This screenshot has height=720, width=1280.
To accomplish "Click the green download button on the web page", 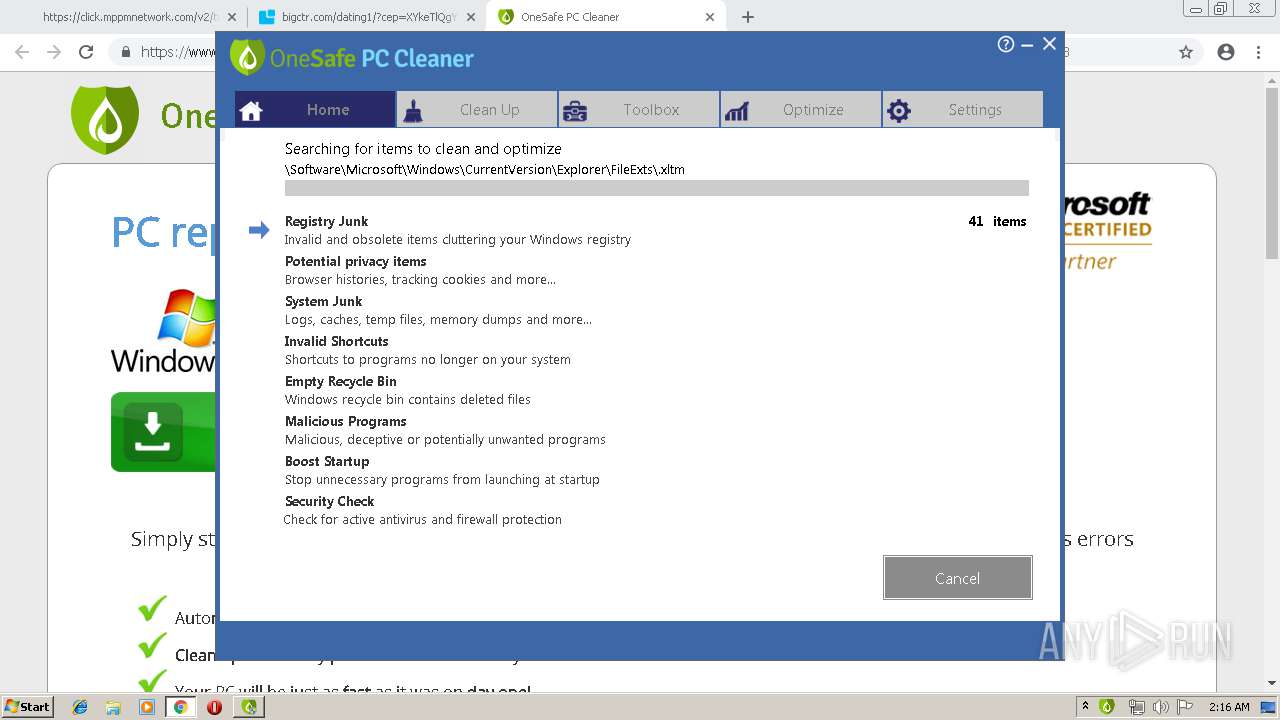I will tap(163, 432).
